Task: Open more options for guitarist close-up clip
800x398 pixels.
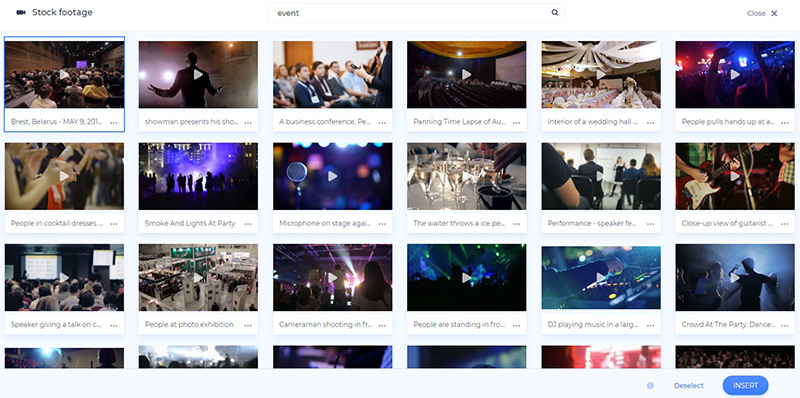Action: click(785, 223)
